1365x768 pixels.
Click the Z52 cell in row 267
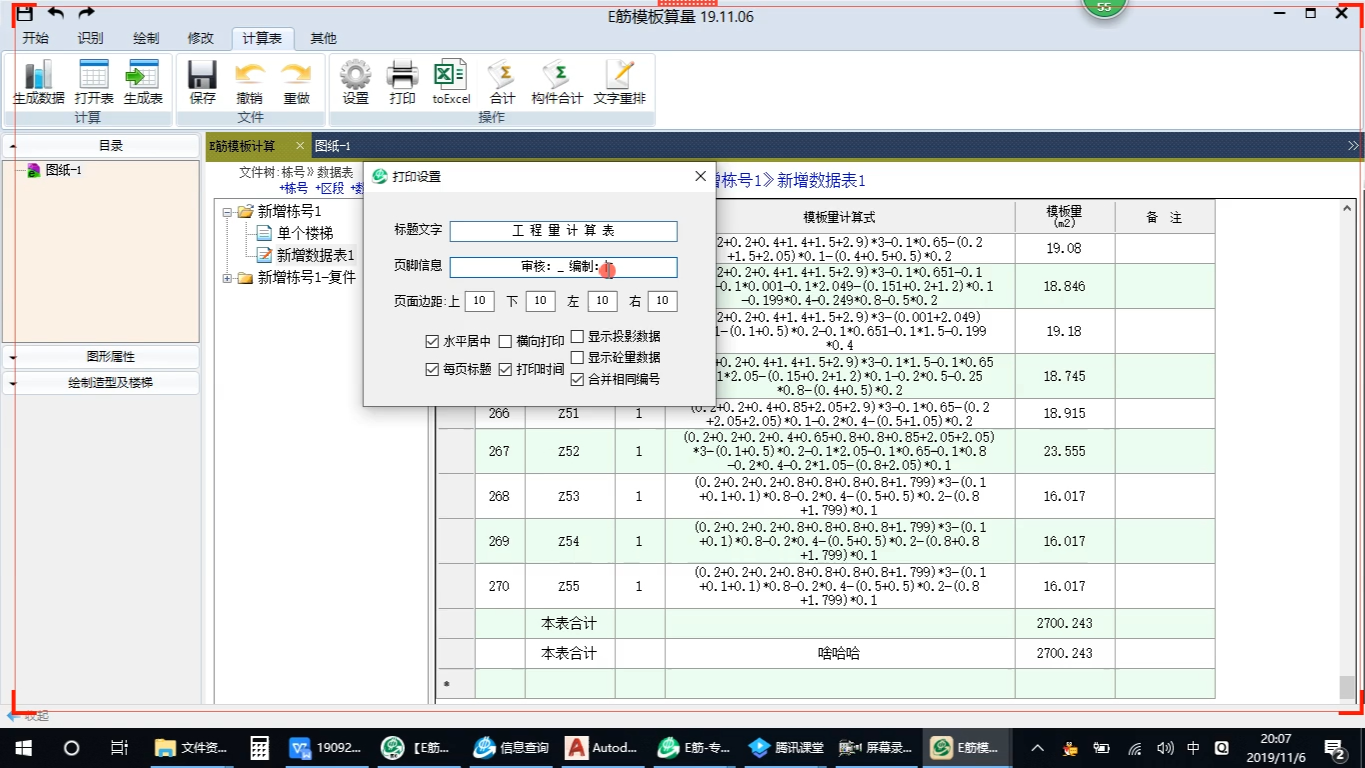569,451
